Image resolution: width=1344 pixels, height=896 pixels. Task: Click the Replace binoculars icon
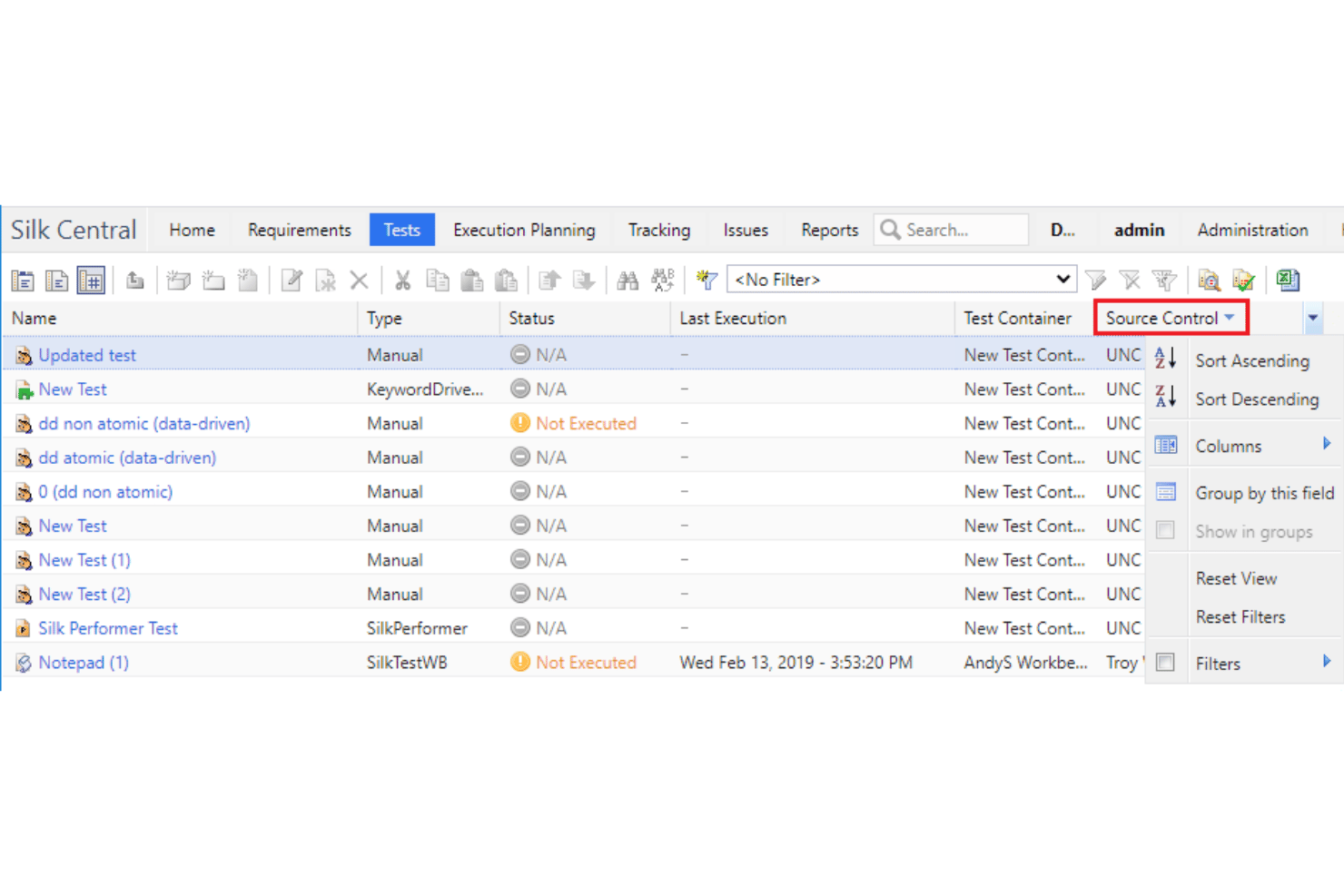point(663,281)
